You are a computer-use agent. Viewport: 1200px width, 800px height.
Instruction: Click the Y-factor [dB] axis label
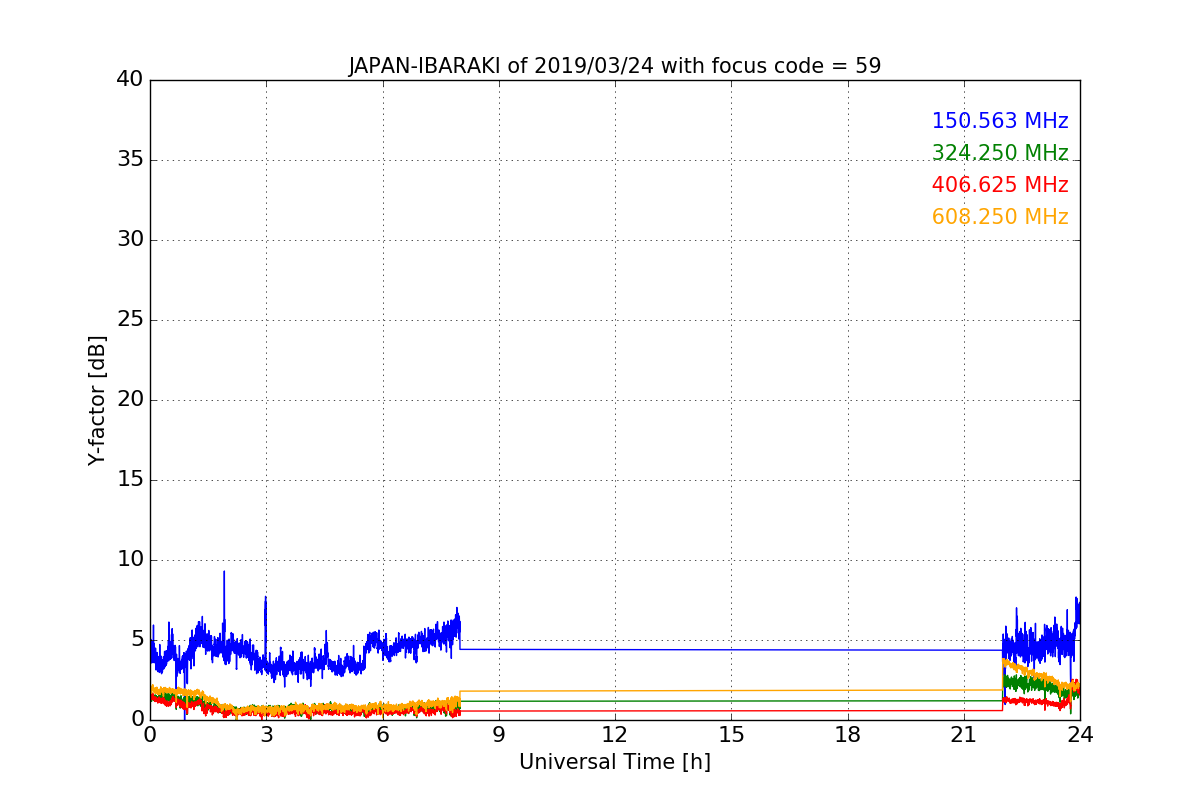pos(97,400)
